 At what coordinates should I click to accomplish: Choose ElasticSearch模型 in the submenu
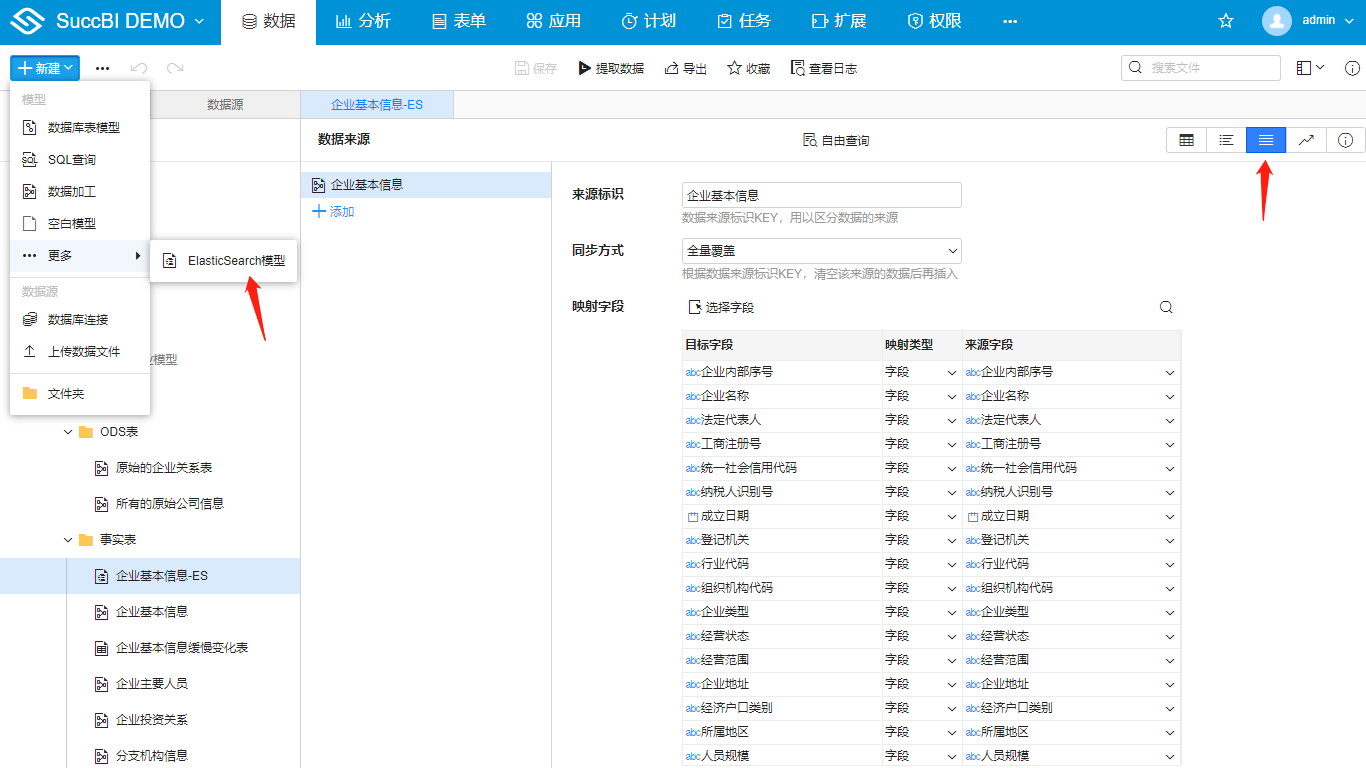224,260
